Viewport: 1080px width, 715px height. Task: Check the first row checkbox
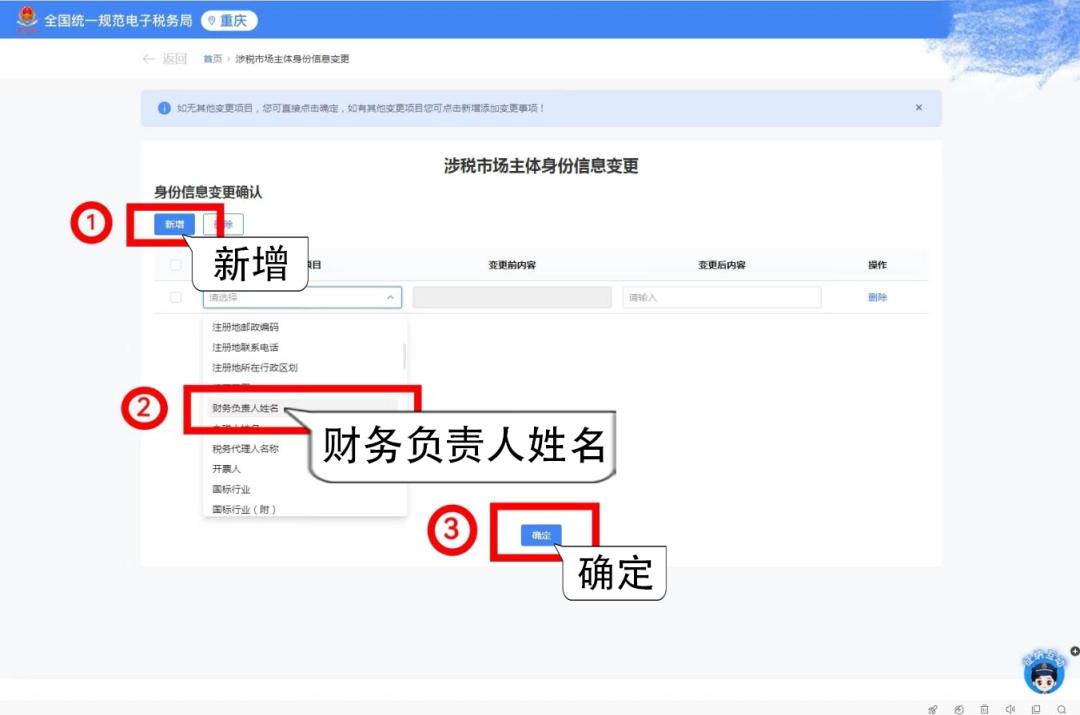(176, 297)
